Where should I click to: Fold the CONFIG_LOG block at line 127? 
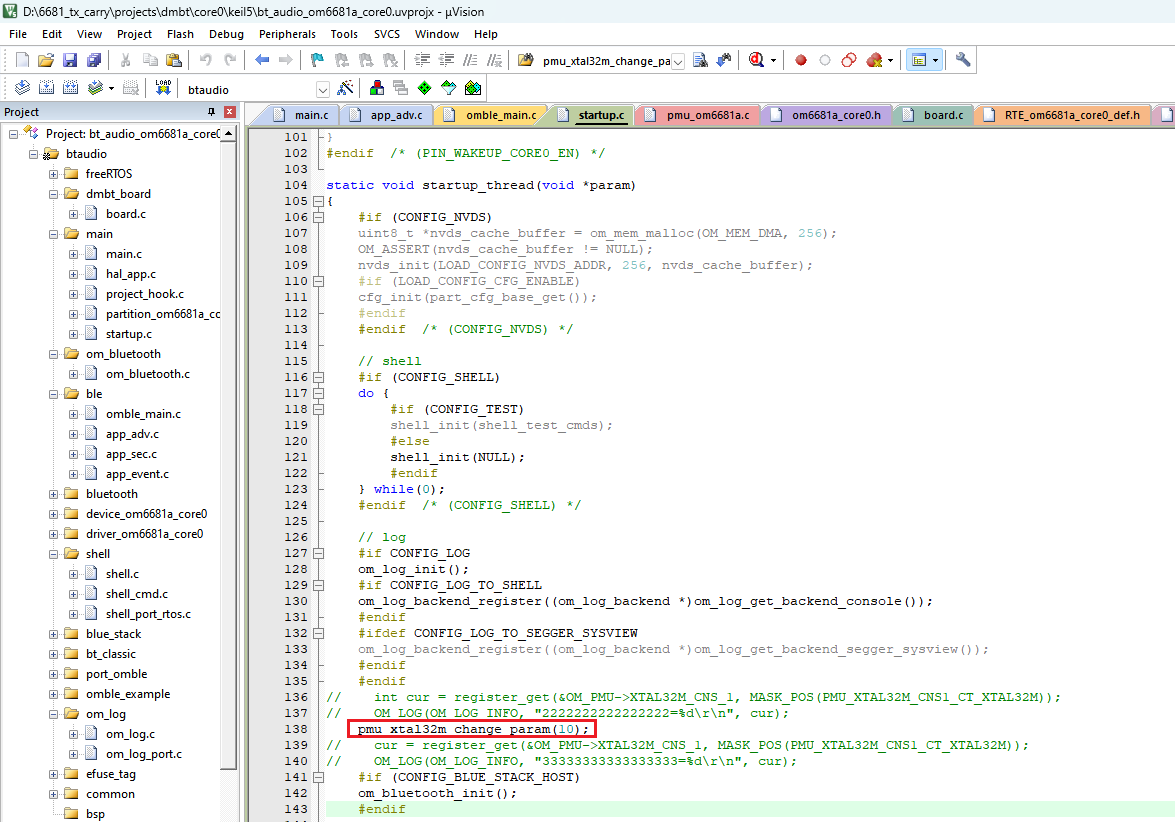coord(318,554)
